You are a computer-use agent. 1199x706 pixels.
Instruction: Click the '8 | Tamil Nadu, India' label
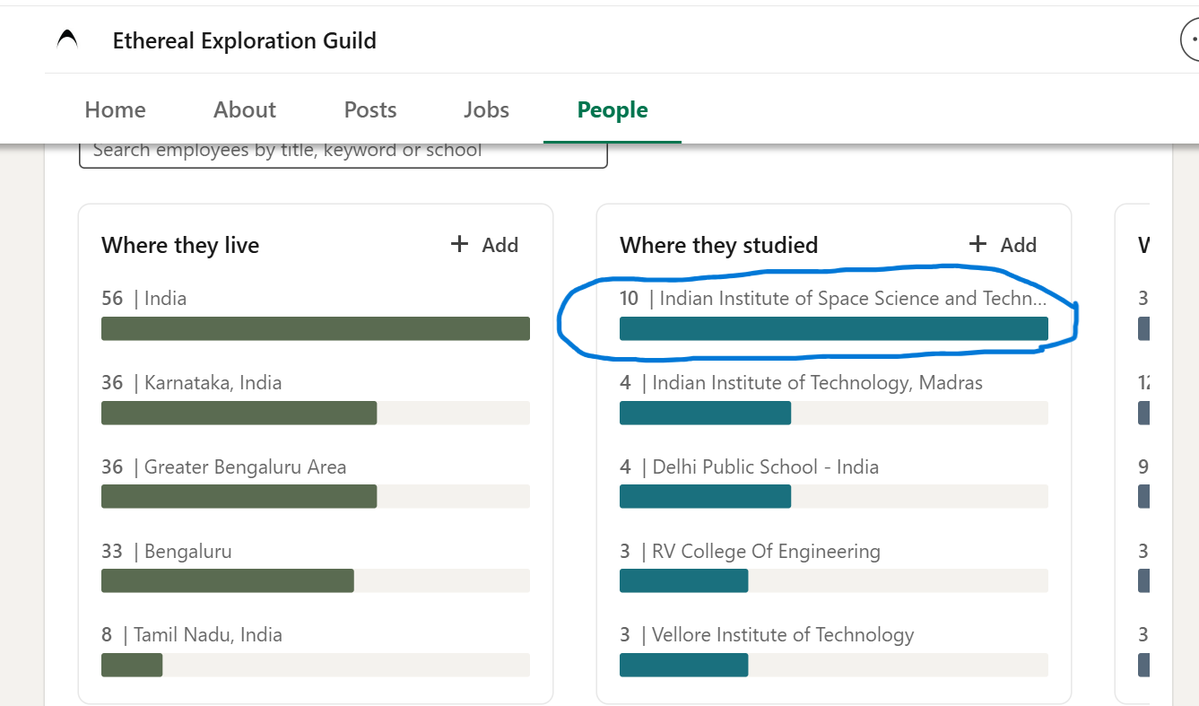click(x=191, y=635)
